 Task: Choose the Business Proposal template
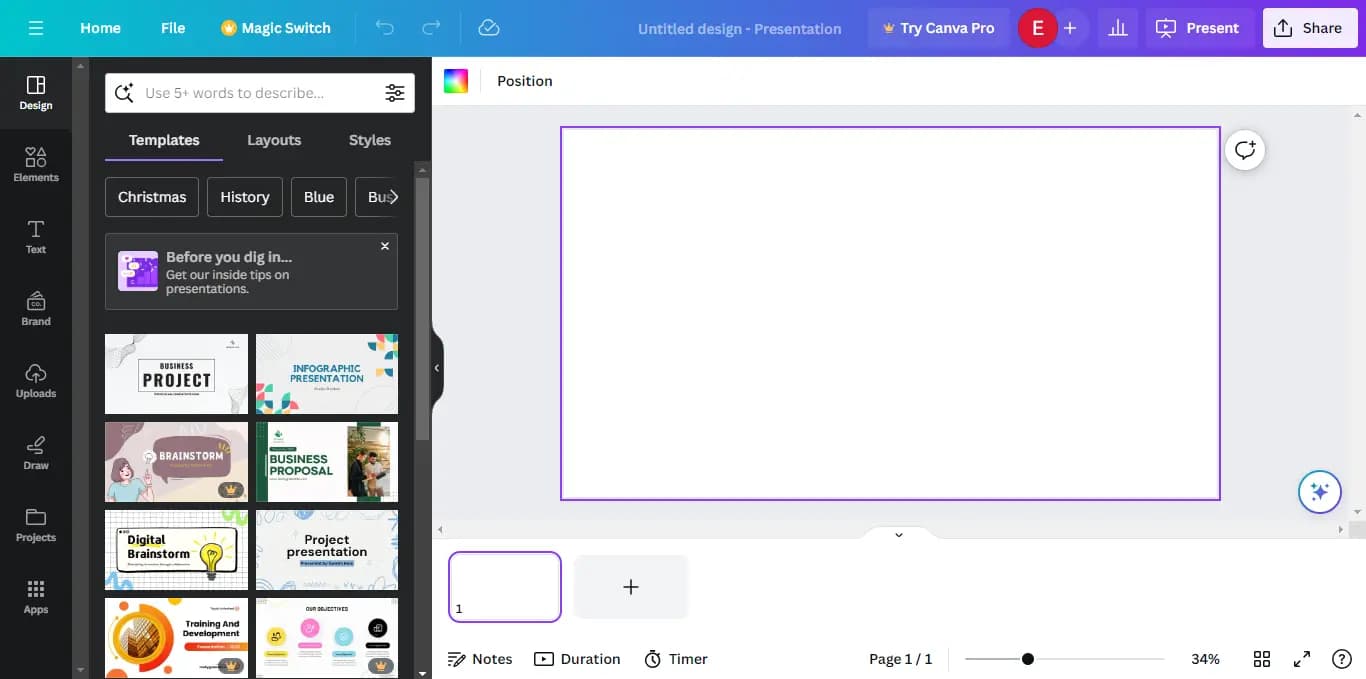[327, 462]
